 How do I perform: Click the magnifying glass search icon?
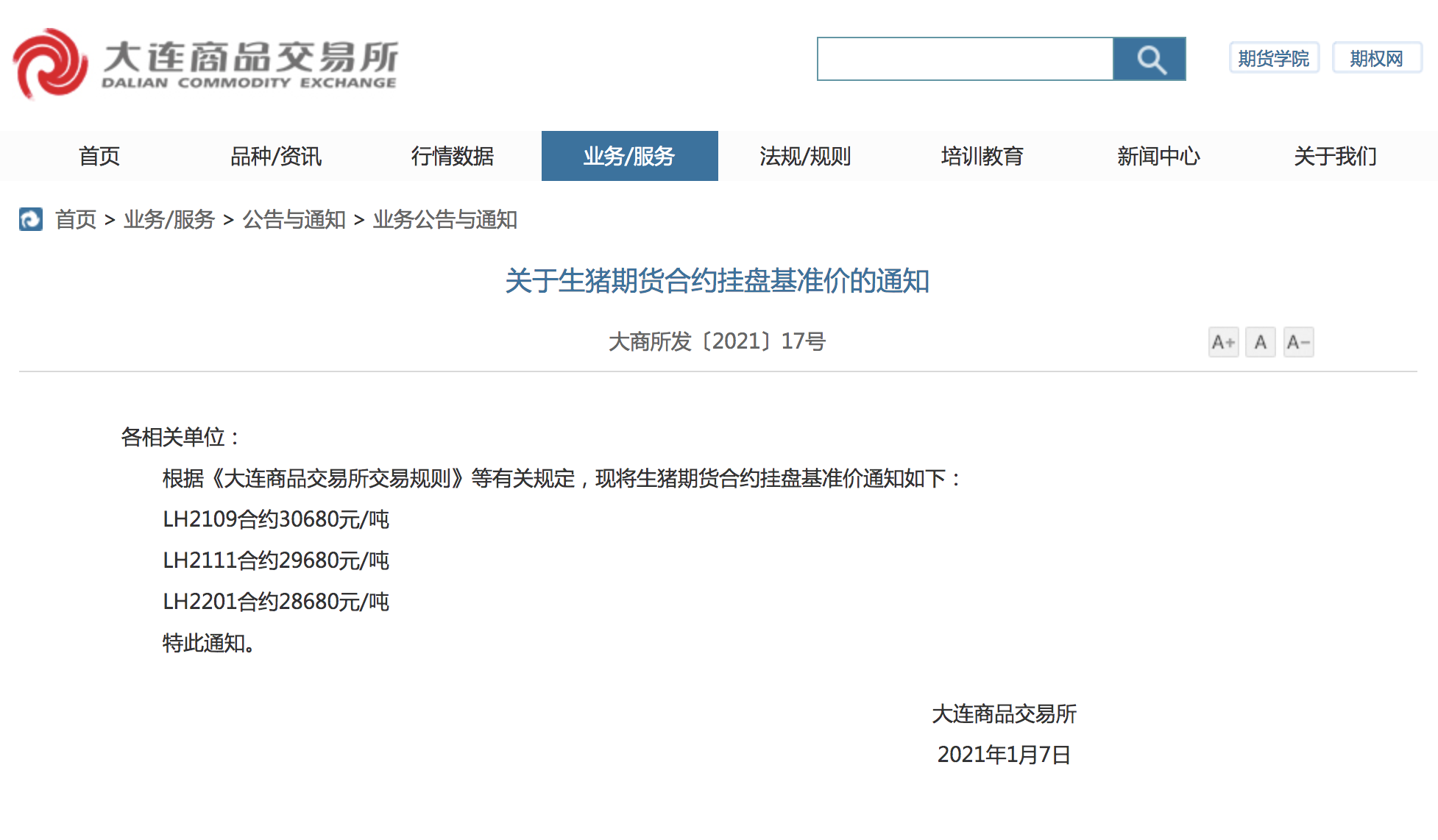coord(1150,59)
